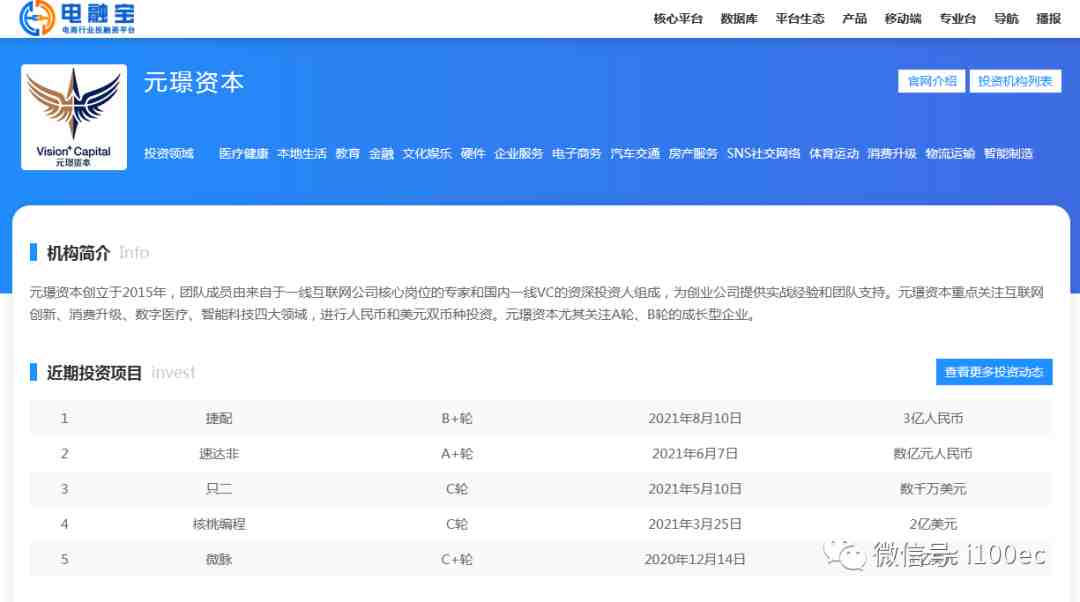Select the 智能制造 investment field

(1008, 154)
